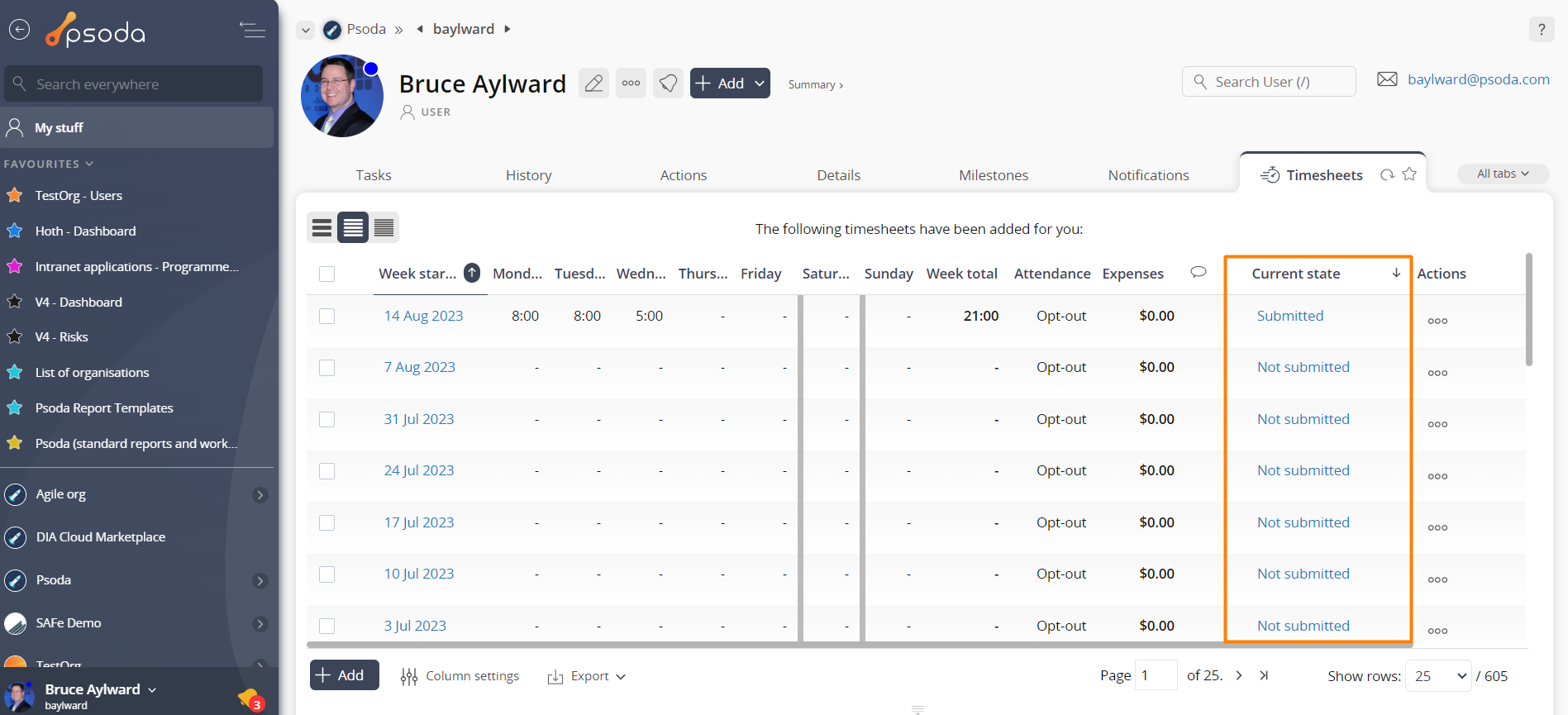Open the All tabs dropdown
This screenshot has width=1568, height=715.
[x=1503, y=174]
